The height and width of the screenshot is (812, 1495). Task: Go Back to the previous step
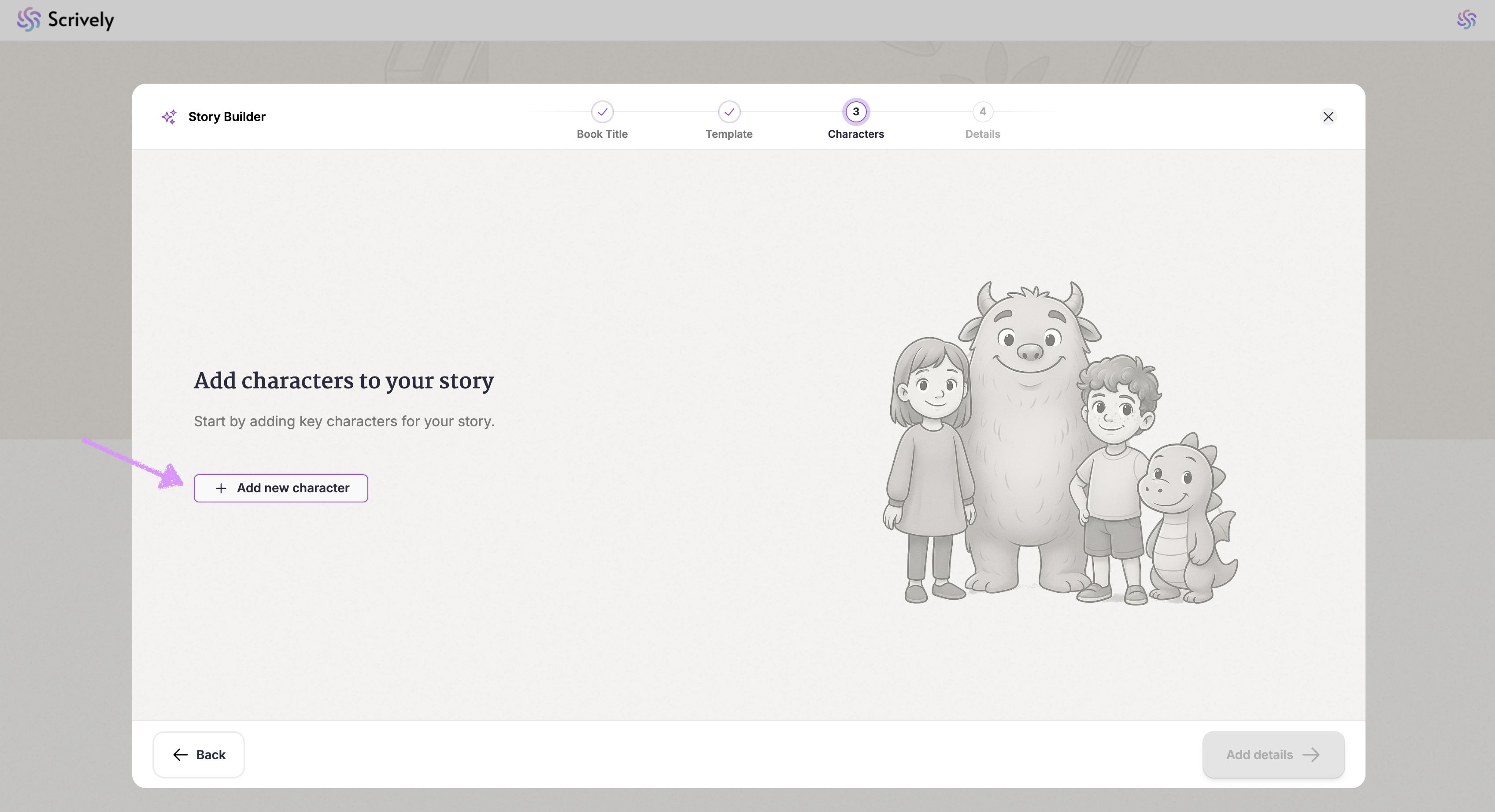coord(199,755)
